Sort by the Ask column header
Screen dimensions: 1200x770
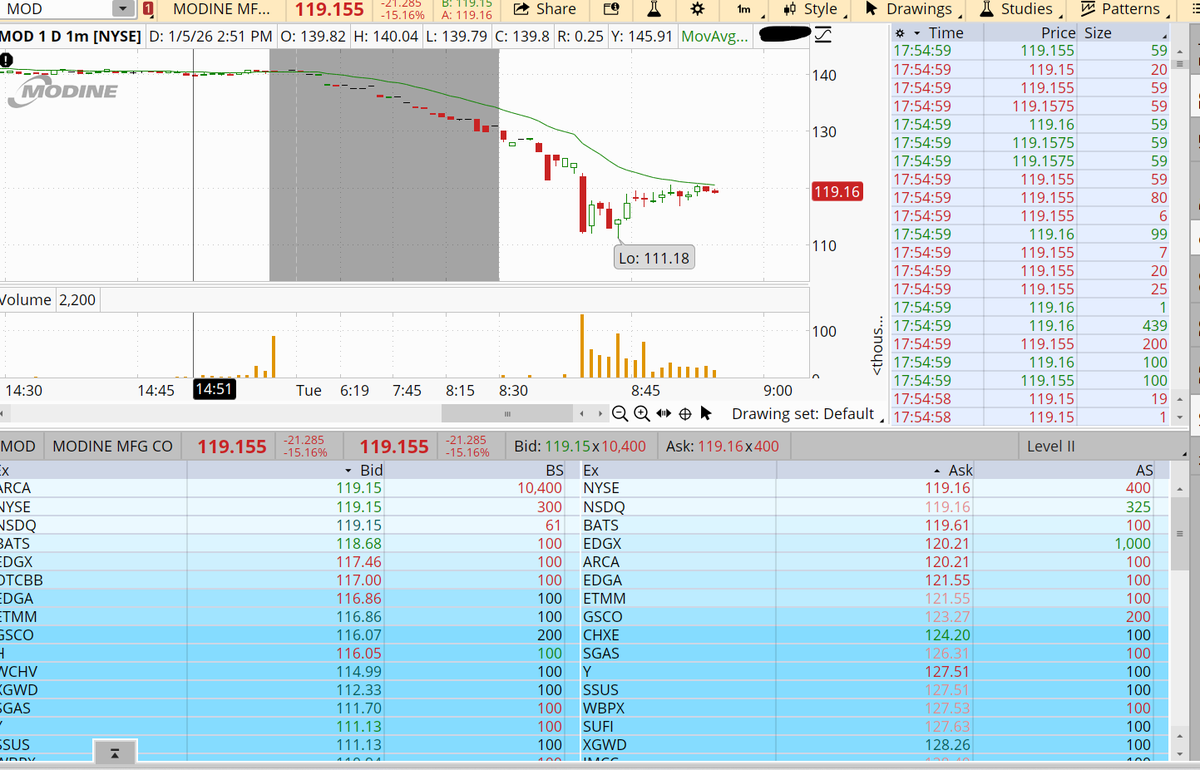click(960, 470)
